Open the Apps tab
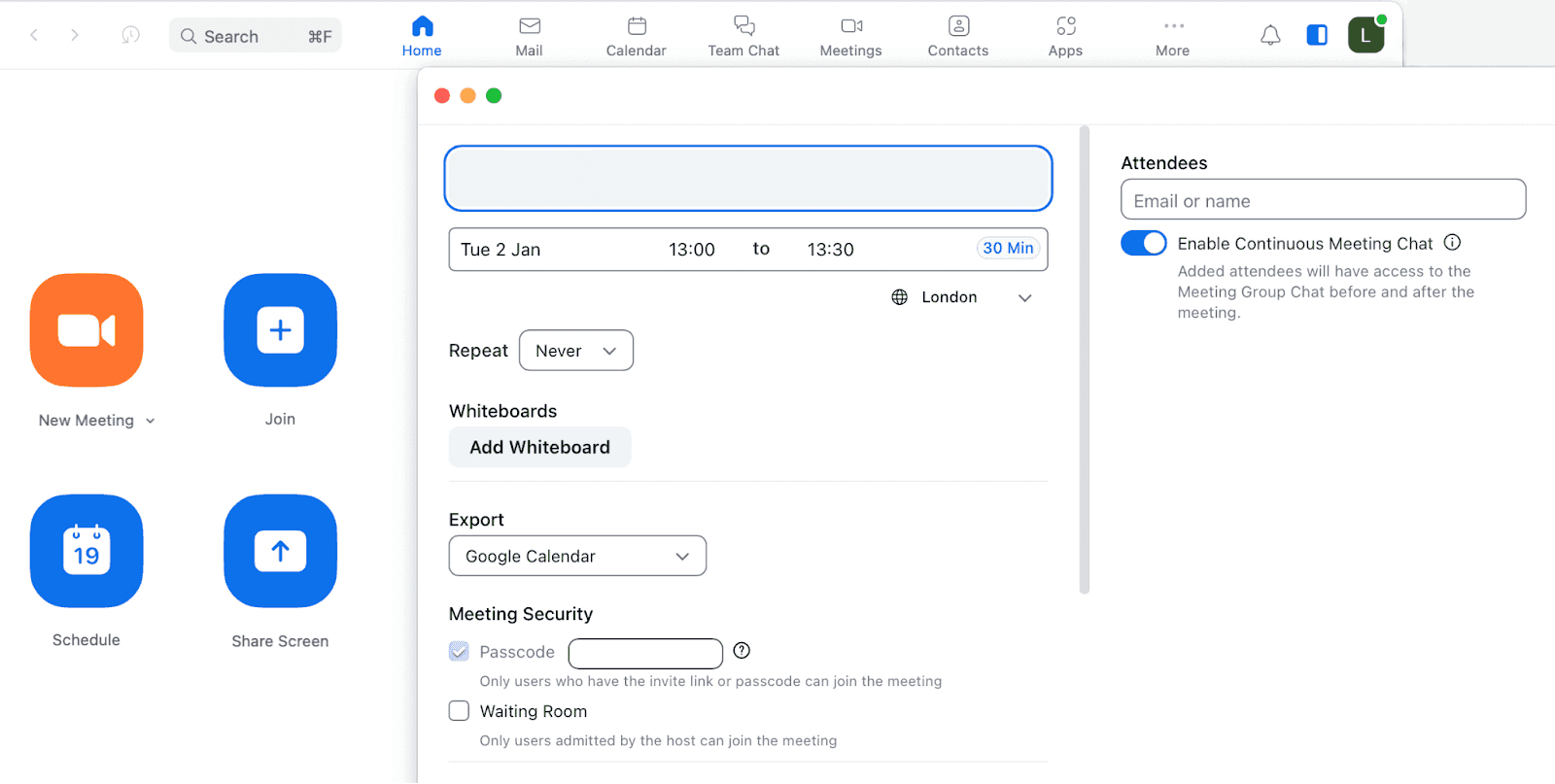This screenshot has height=784, width=1555. pyautogui.click(x=1065, y=36)
